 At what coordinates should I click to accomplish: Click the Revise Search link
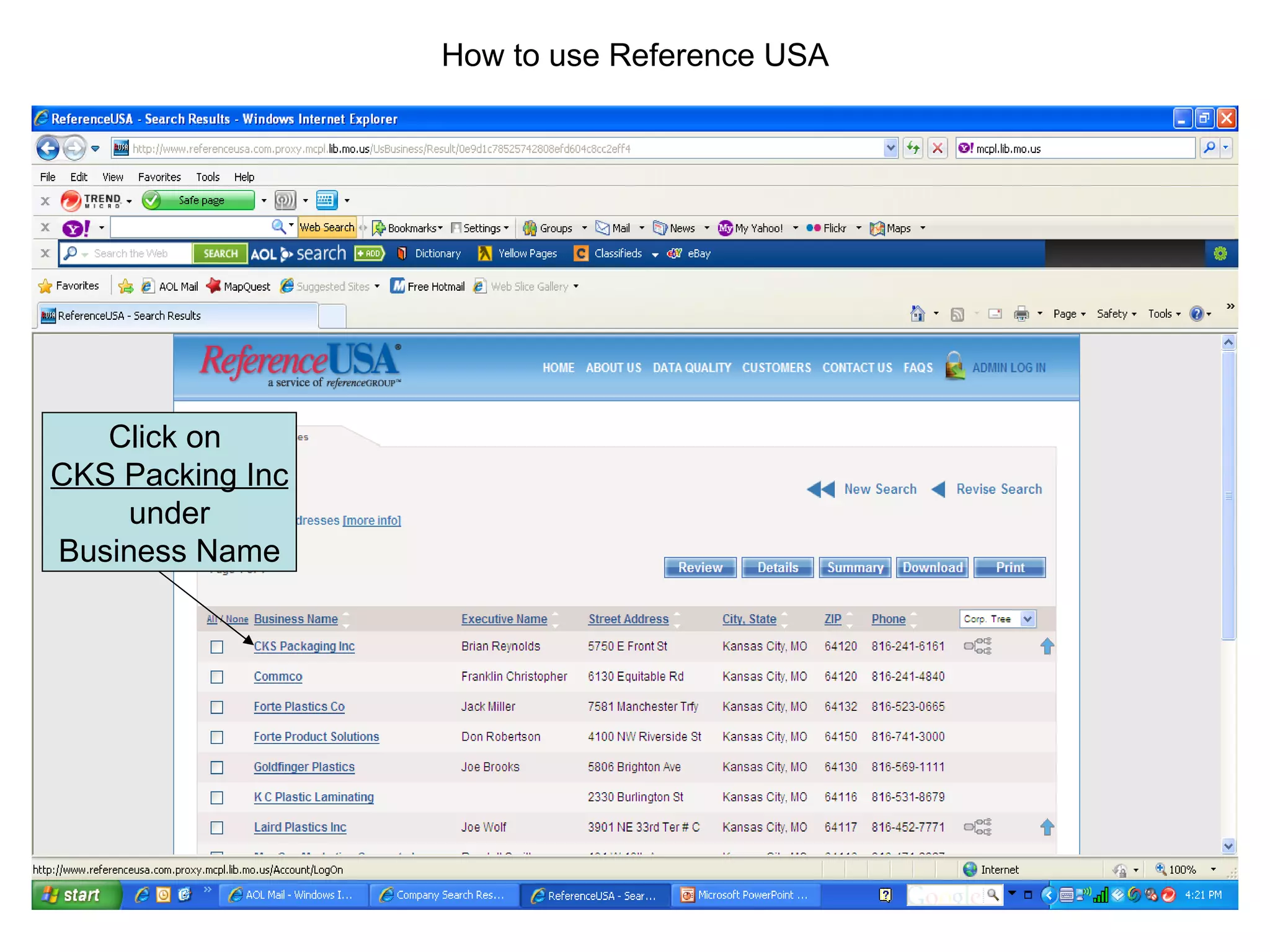(987, 489)
